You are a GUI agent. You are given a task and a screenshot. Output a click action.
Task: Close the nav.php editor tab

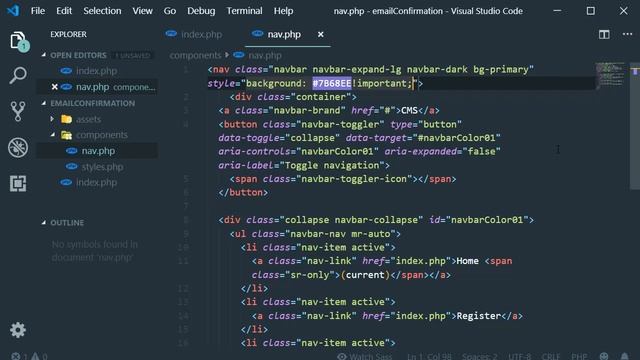click(x=321, y=35)
